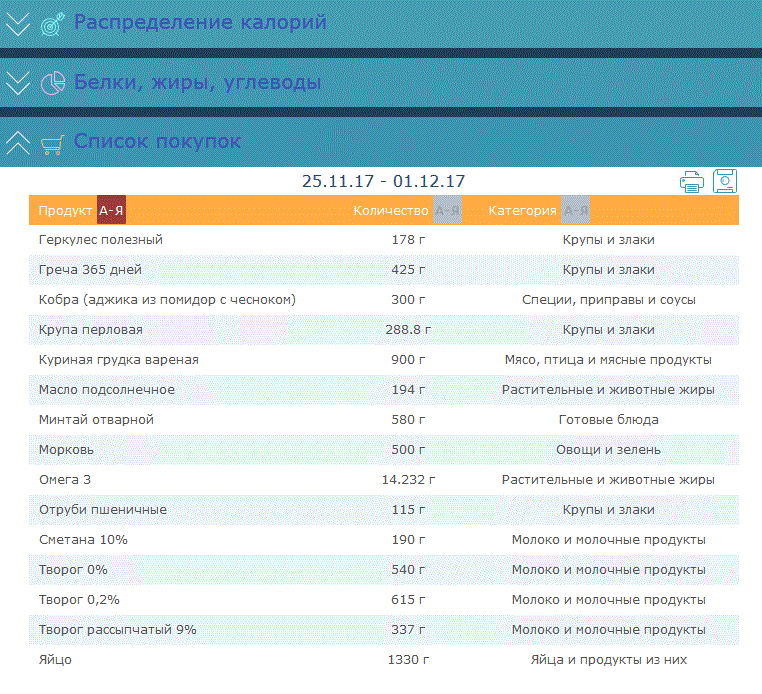Screen dimensions: 762x694
Task: Toggle А-Я sorting for Категория column
Action: (x=575, y=210)
